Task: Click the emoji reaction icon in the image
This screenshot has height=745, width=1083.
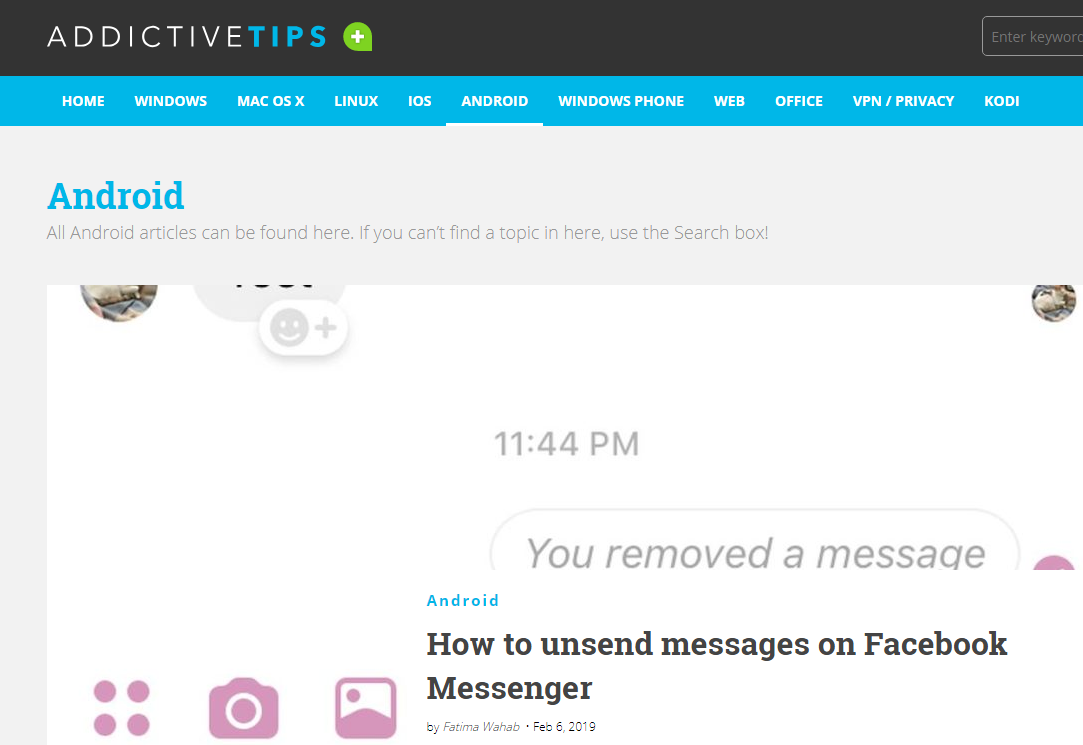Action: click(x=303, y=328)
